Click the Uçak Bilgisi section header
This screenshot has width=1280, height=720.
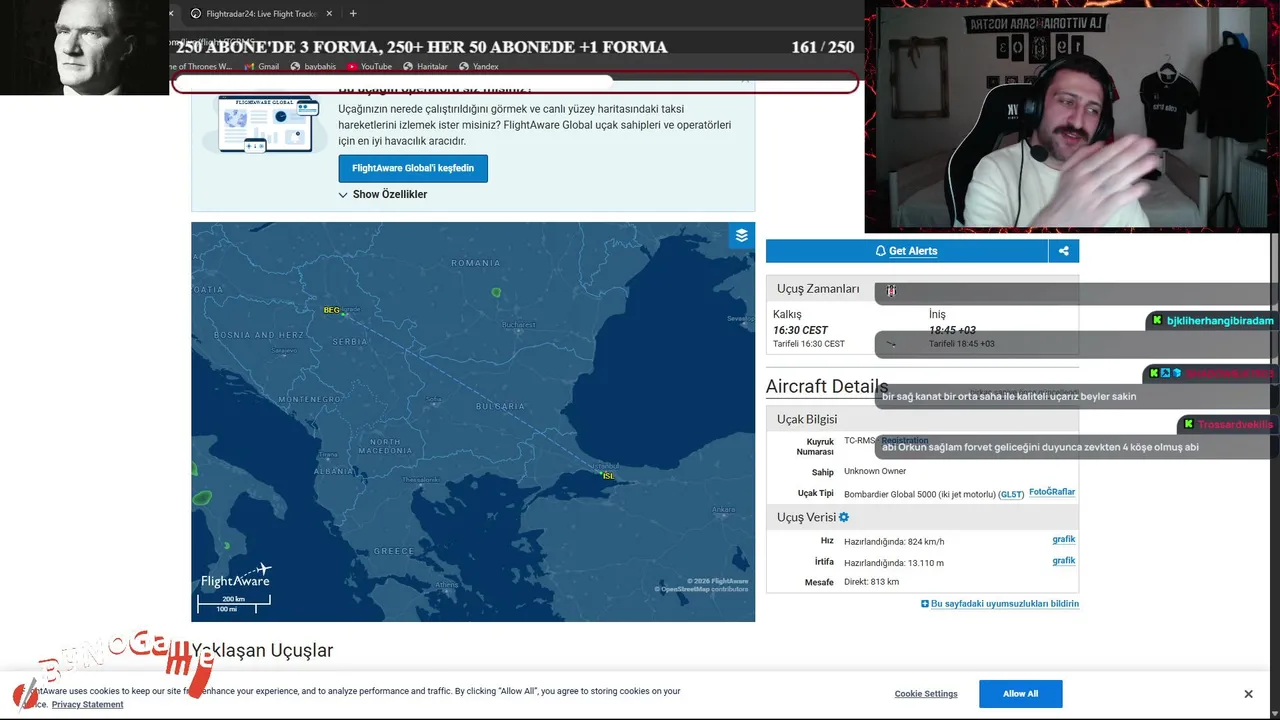tap(922, 419)
